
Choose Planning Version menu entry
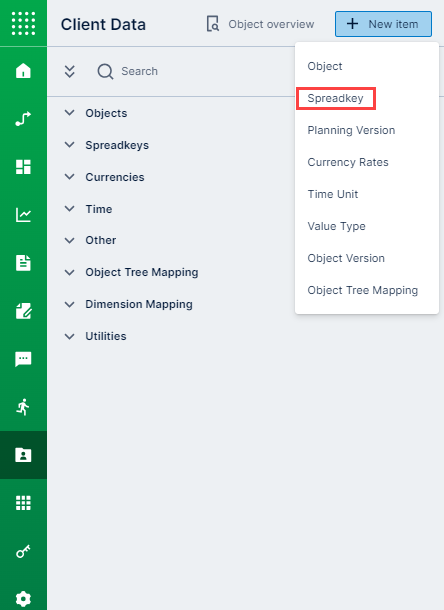coord(351,130)
